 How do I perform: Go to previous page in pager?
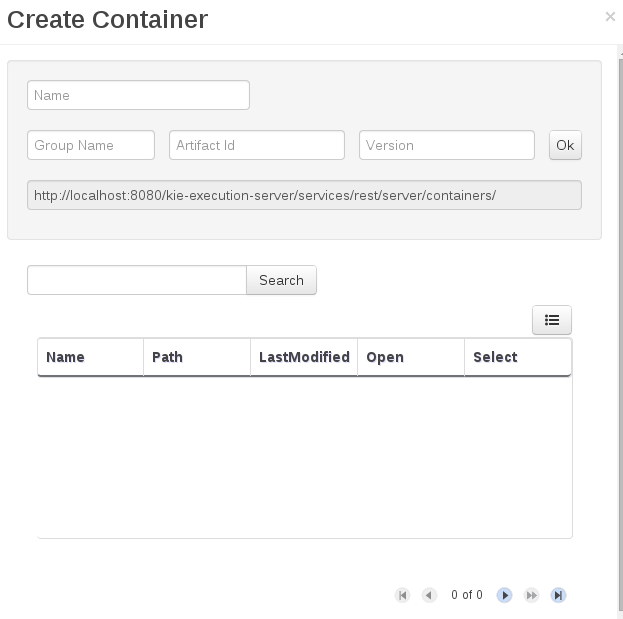coord(429,595)
